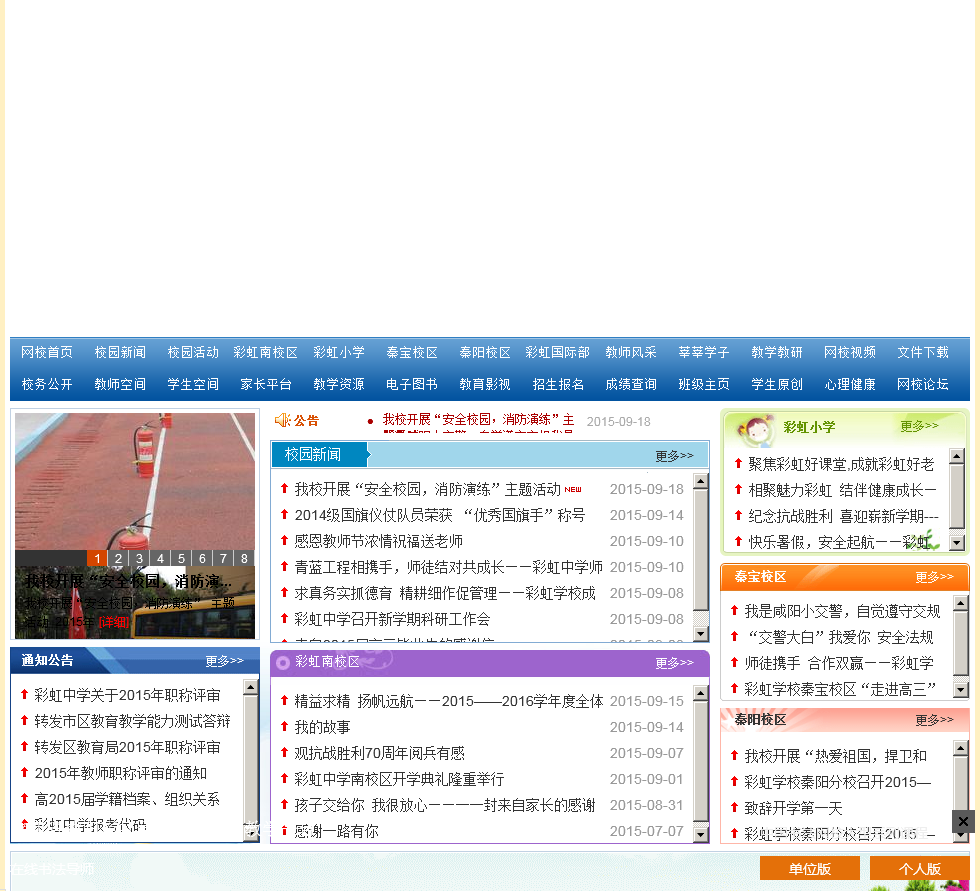This screenshot has width=980, height=891.
Task: Click scroll-down arrow of 彩虹南校区 list
Action: coord(701,834)
